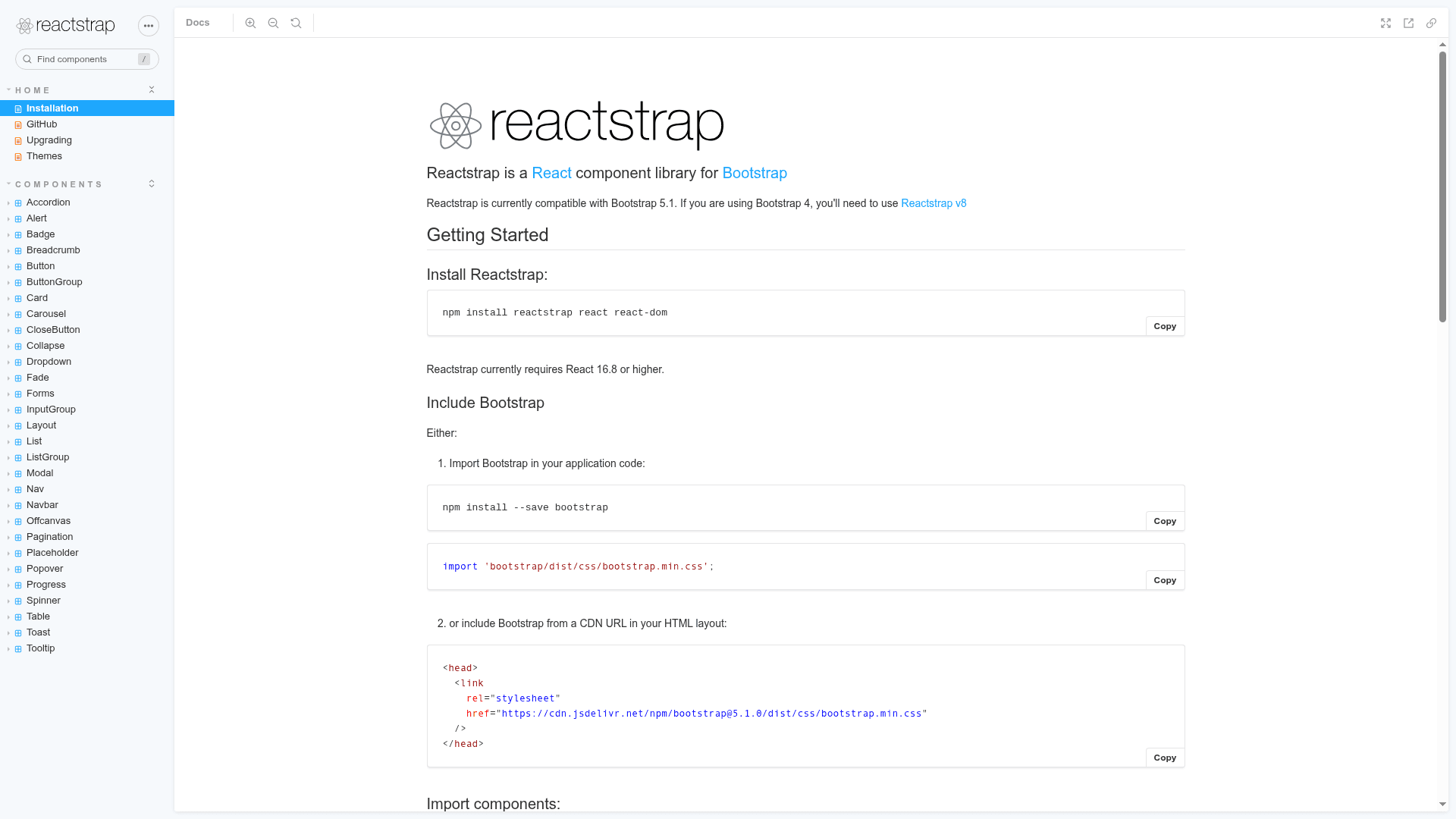This screenshot has width=1456, height=819.
Task: Copy the npm install reactstrap command
Action: (1165, 326)
